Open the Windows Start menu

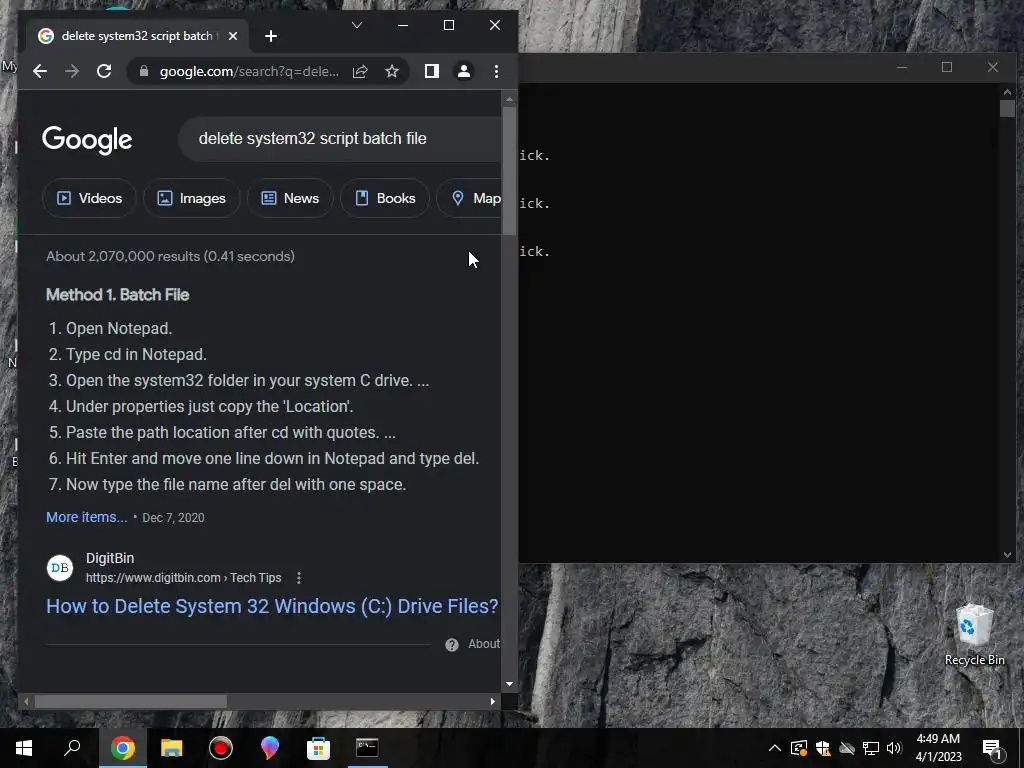tap(24, 748)
